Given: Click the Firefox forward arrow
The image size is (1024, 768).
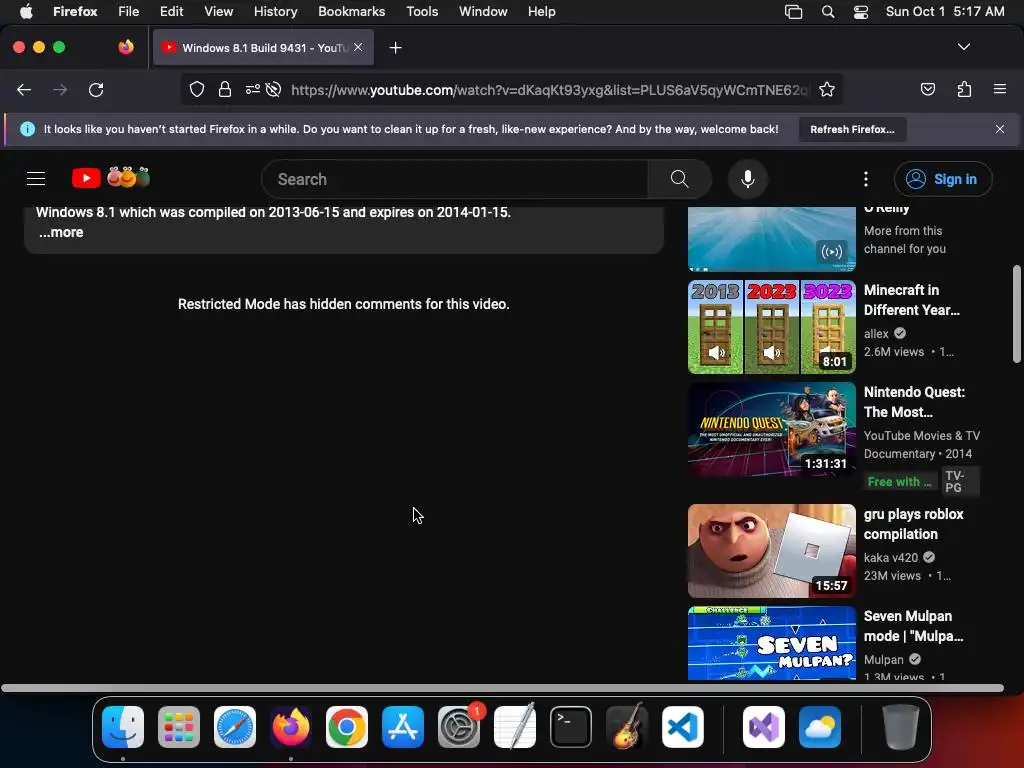Looking at the screenshot, I should click(60, 89).
